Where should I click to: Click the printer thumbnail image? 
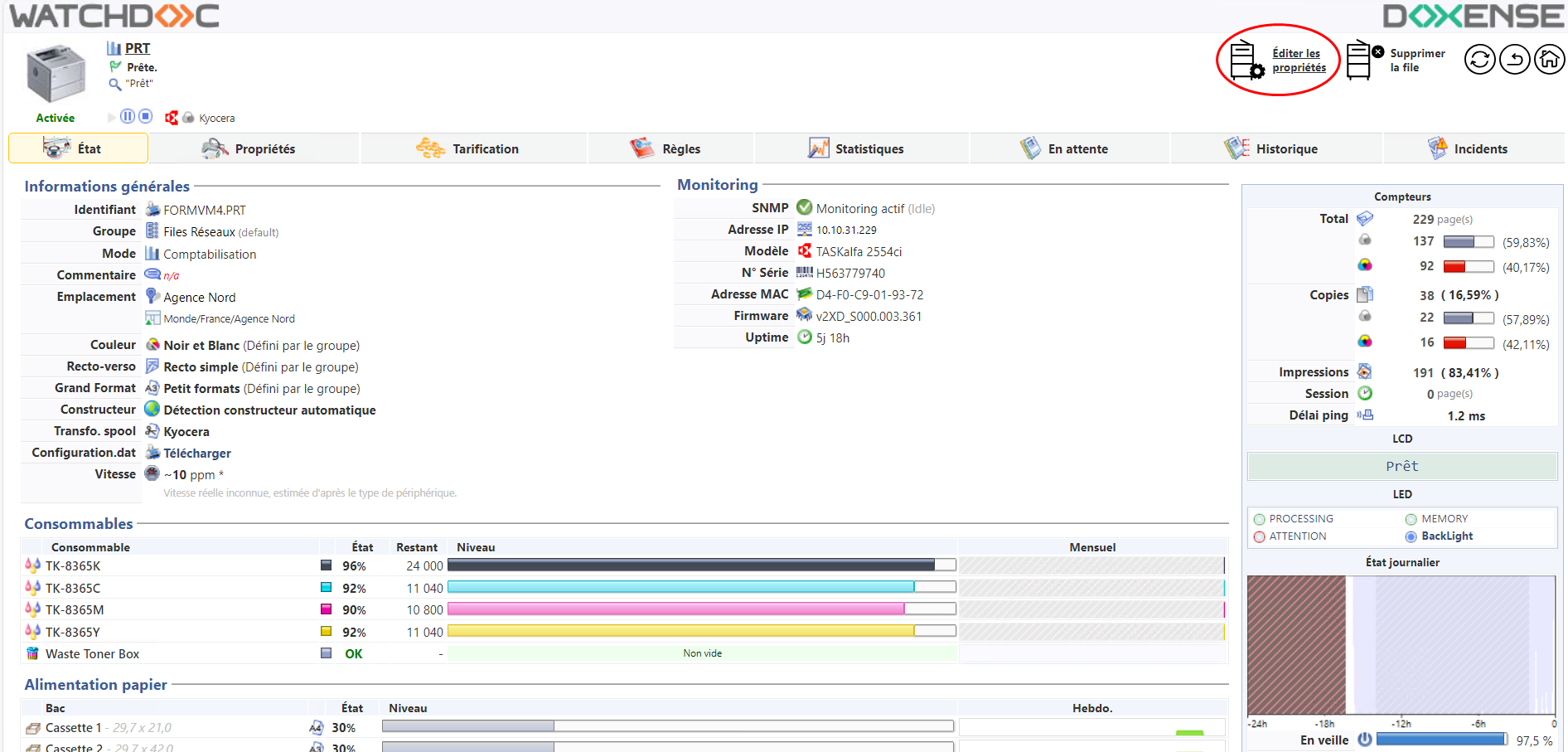coord(56,74)
